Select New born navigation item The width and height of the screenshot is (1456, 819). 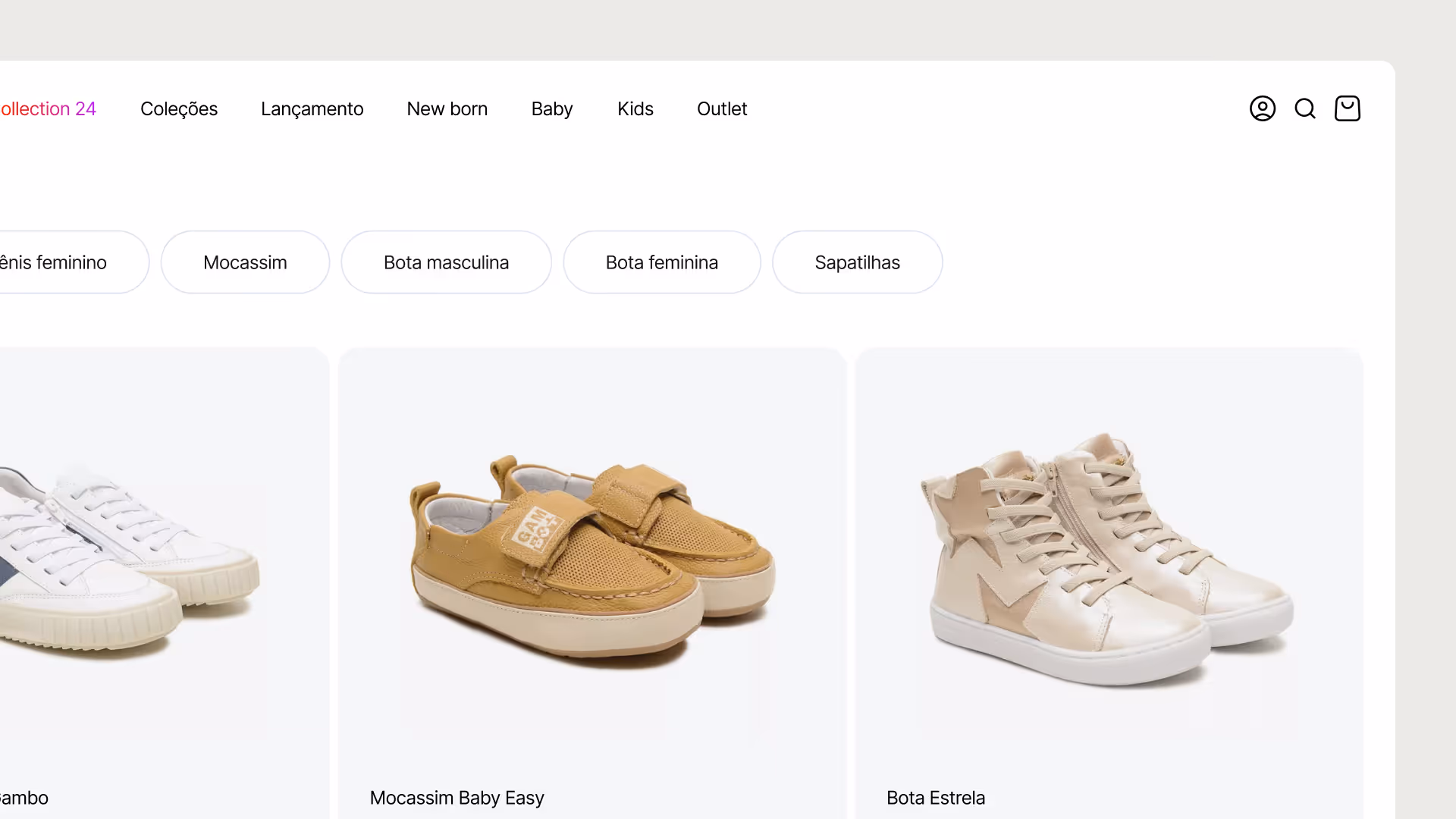[x=447, y=108]
